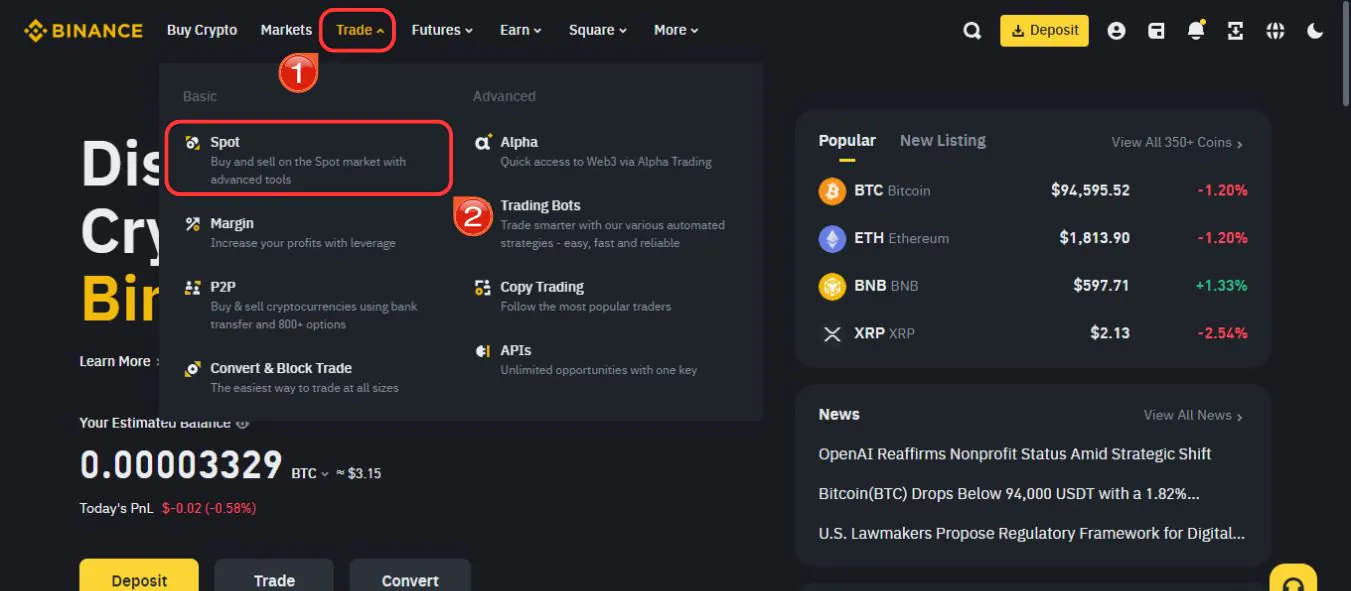
Task: Open the BTC balance currency dropdown
Action: pyautogui.click(x=310, y=473)
